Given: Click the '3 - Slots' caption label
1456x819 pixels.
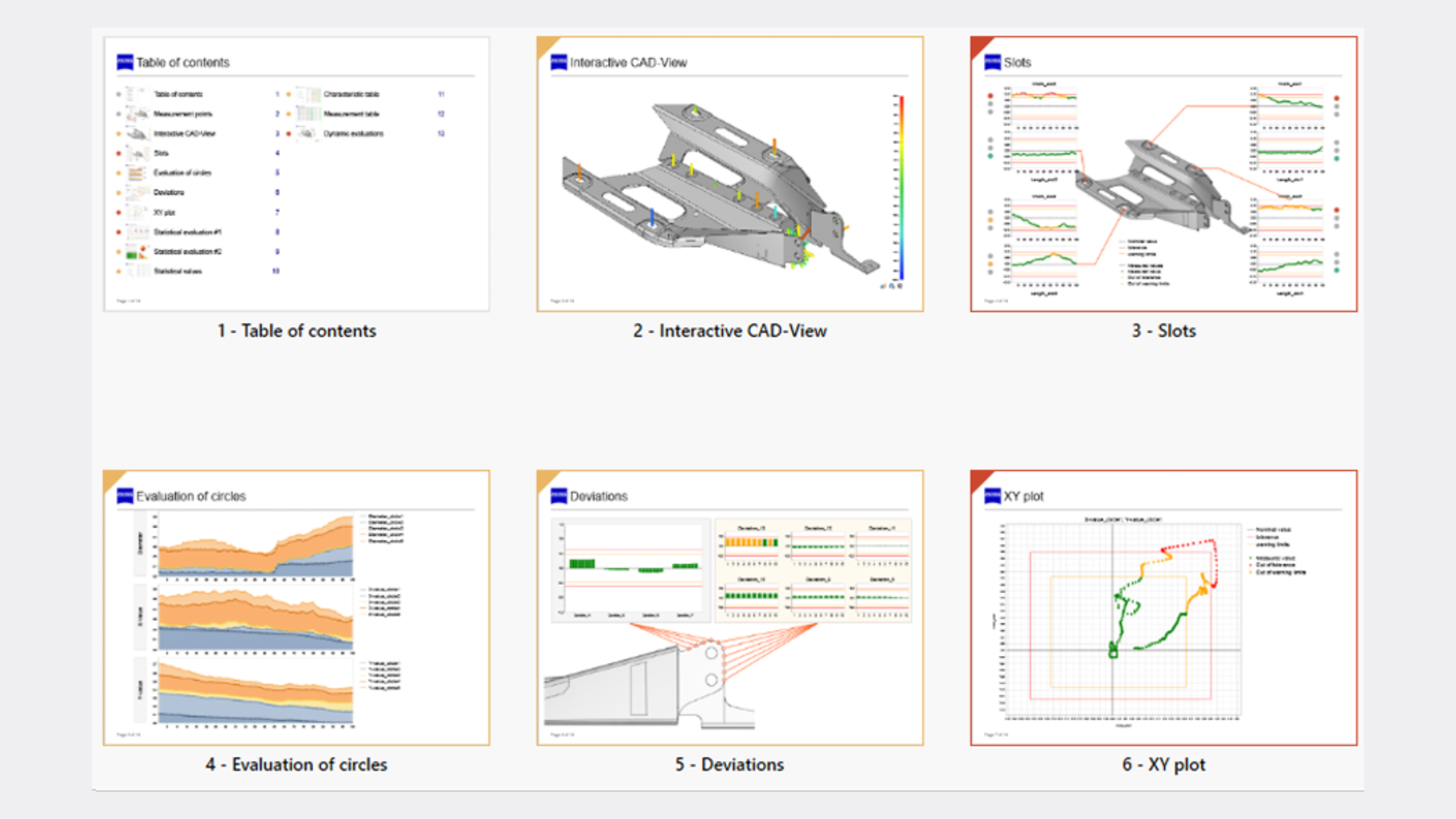Looking at the screenshot, I should coord(1164,331).
